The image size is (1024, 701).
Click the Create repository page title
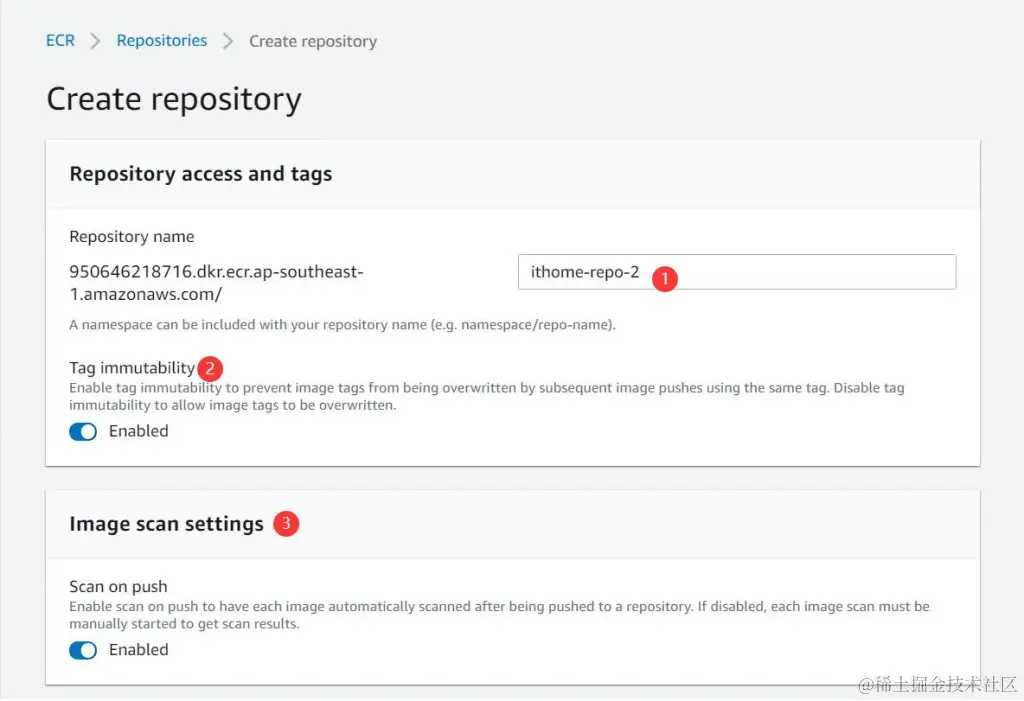coord(174,99)
